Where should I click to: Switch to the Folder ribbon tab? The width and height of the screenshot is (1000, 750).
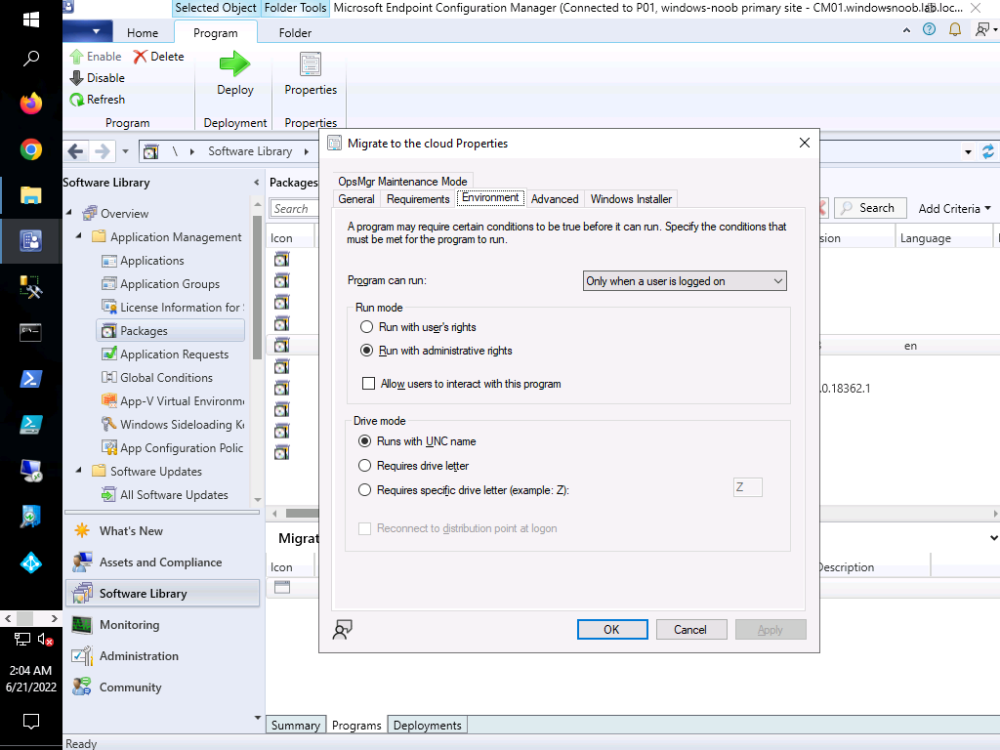295,33
